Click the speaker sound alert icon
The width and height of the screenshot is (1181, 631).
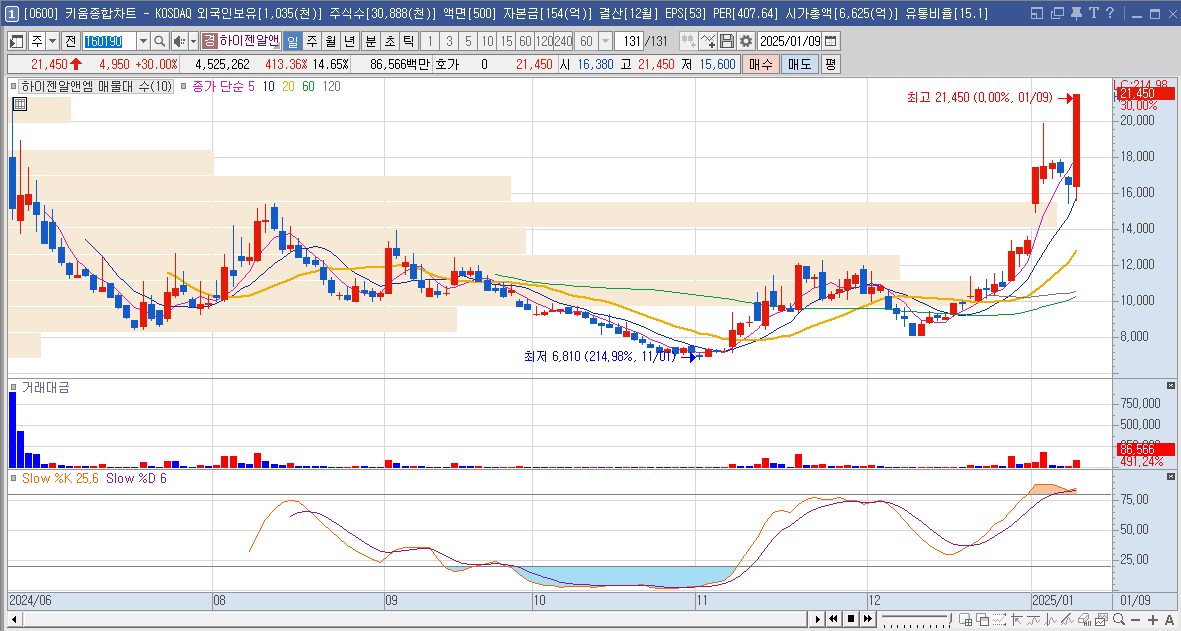click(179, 41)
